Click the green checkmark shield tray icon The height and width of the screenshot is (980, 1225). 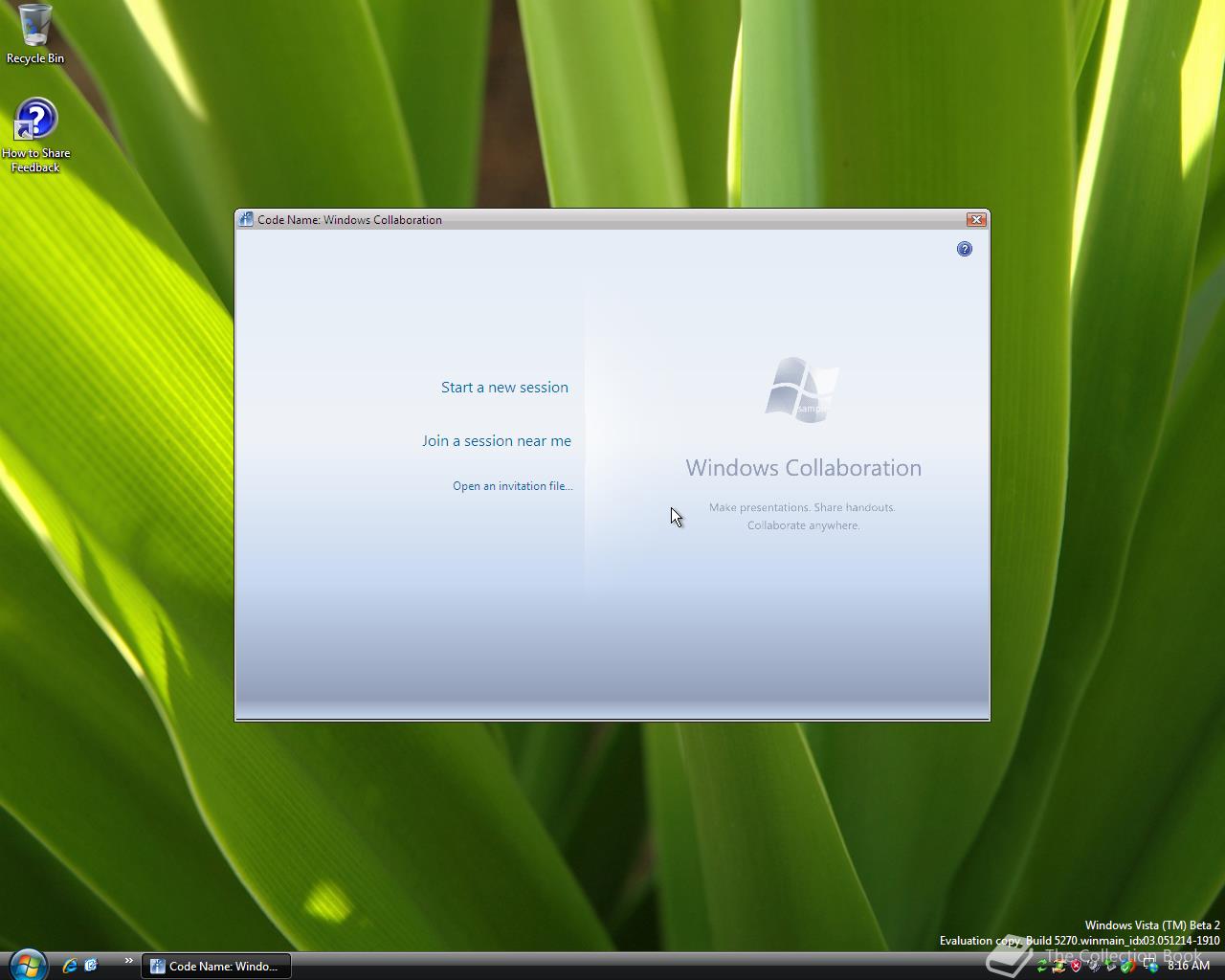1127,966
